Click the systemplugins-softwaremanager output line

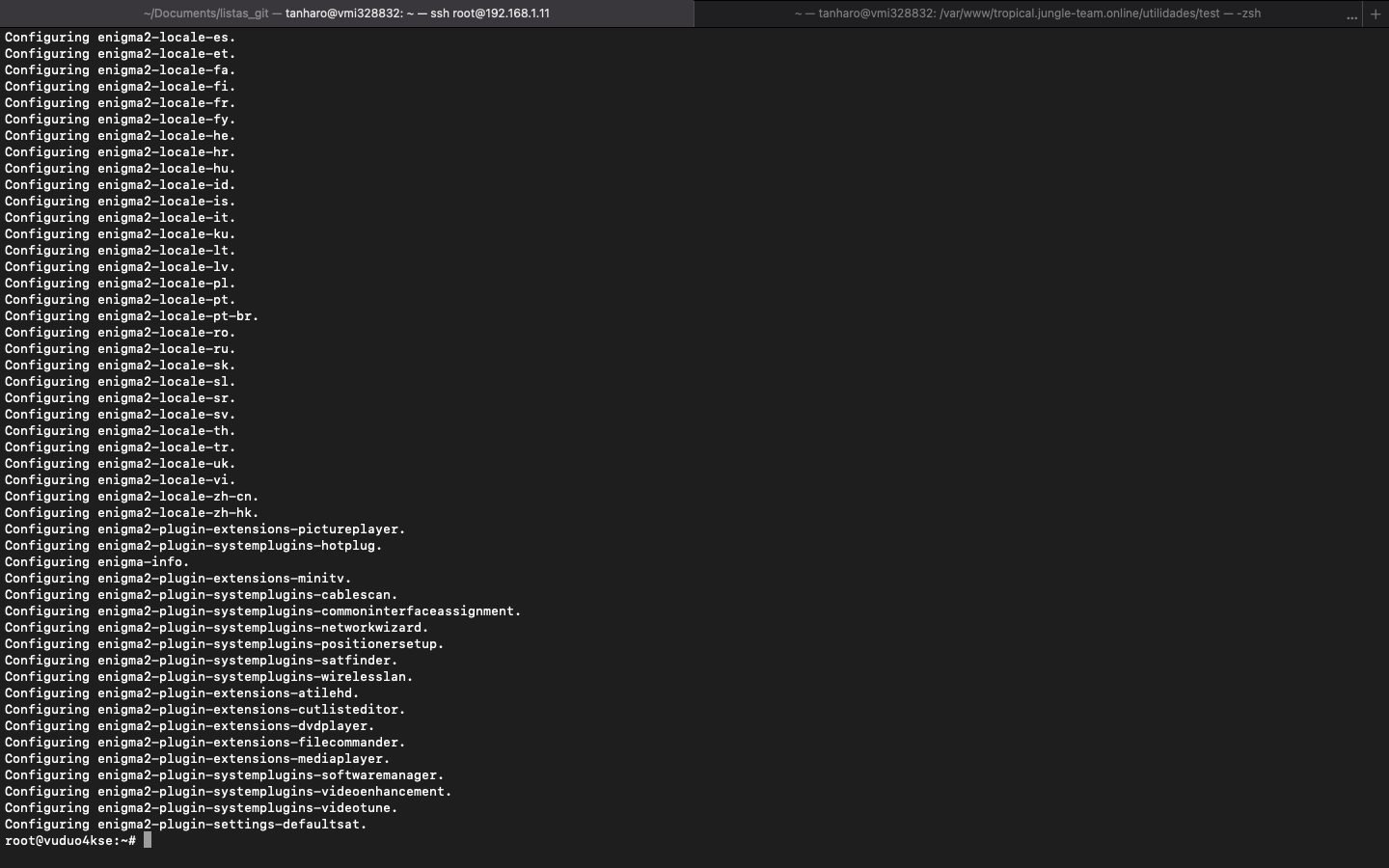point(225,775)
